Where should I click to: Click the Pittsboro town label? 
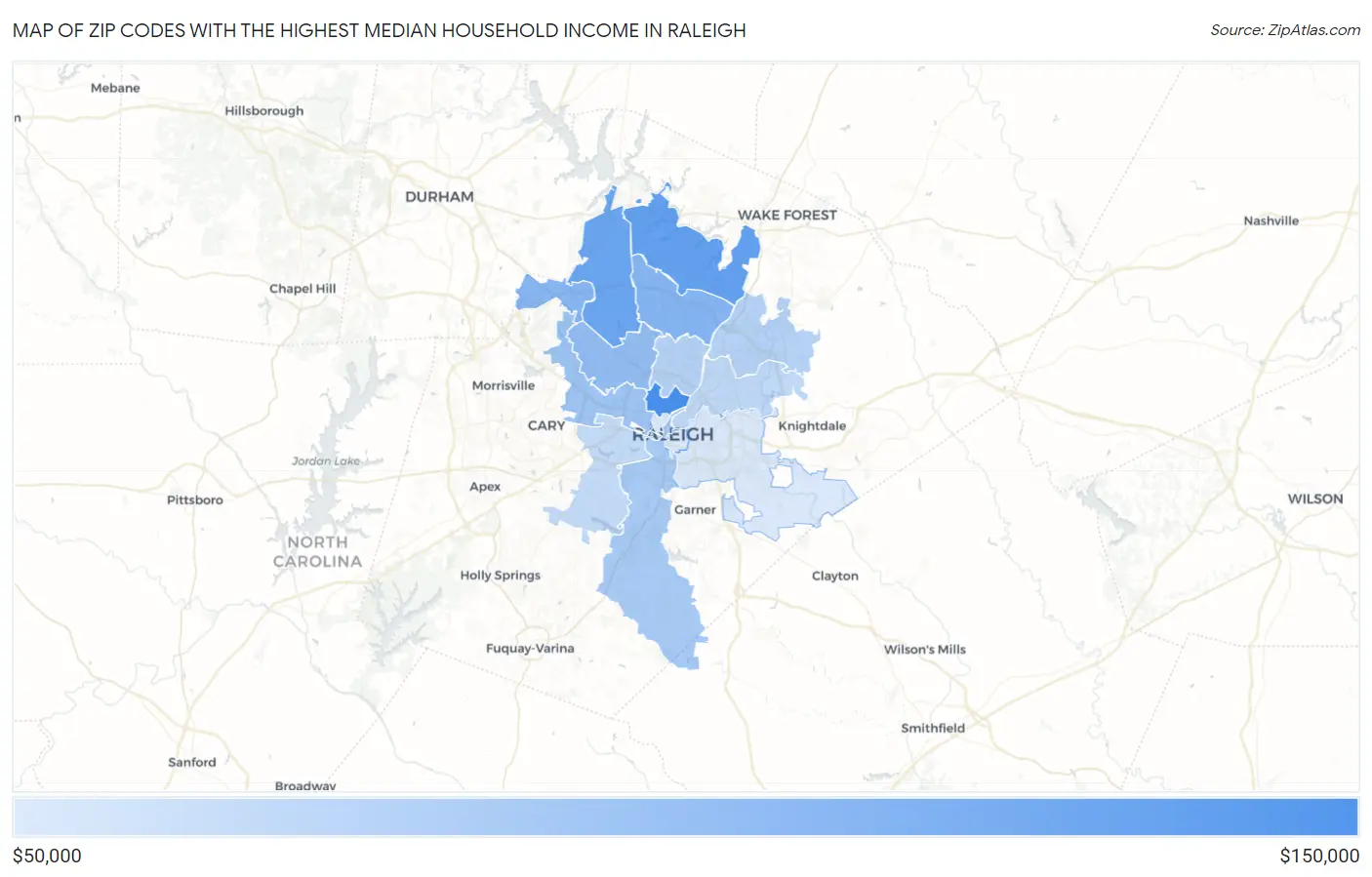[195, 500]
